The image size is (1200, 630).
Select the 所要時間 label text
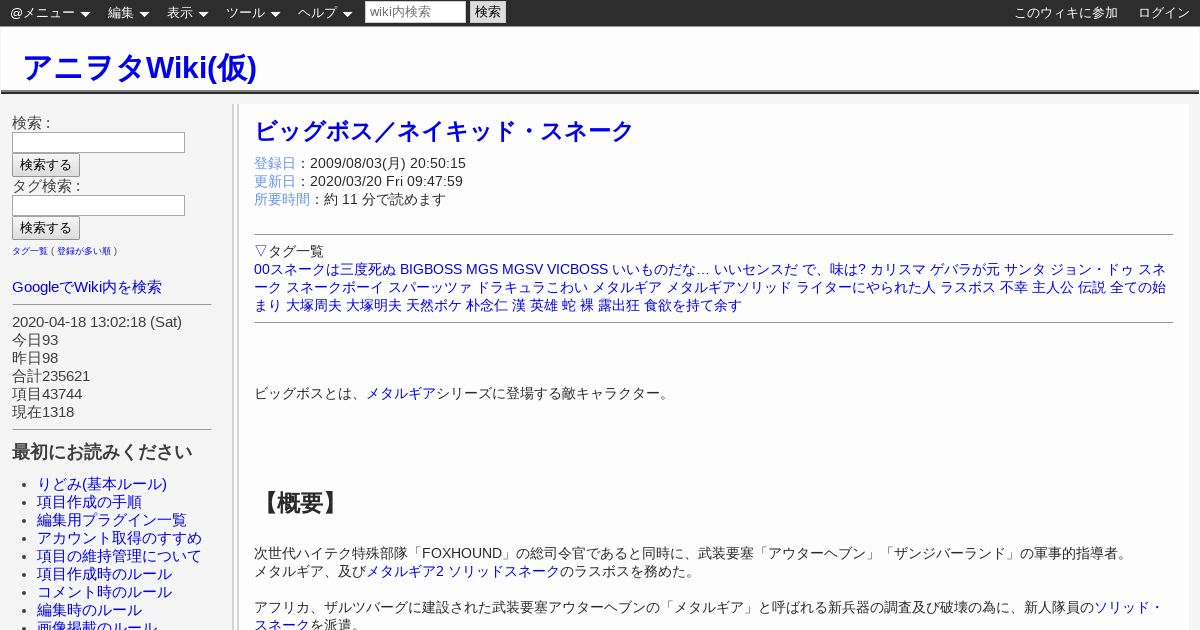pos(282,199)
